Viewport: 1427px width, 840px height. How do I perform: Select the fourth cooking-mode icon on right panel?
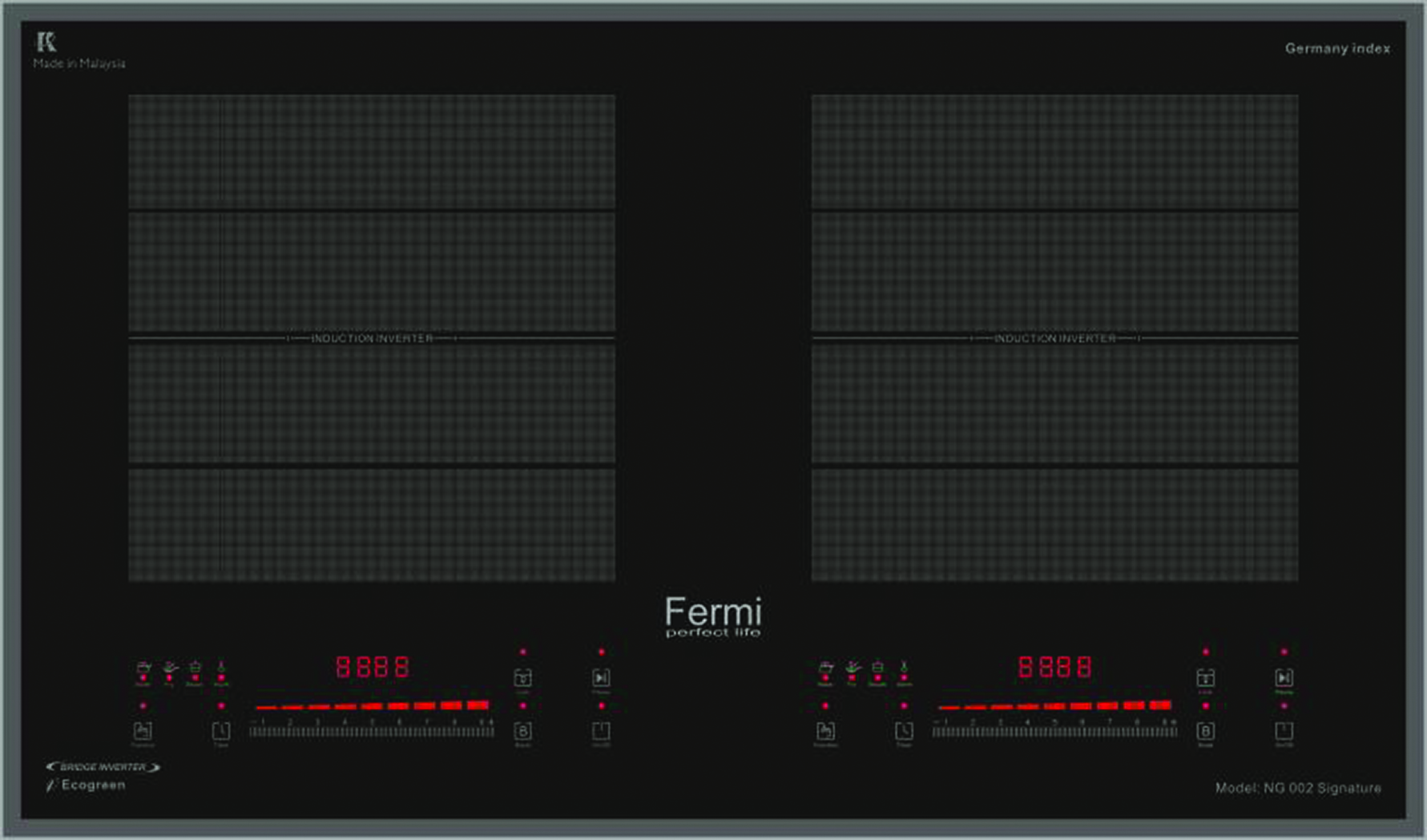pyautogui.click(x=904, y=668)
